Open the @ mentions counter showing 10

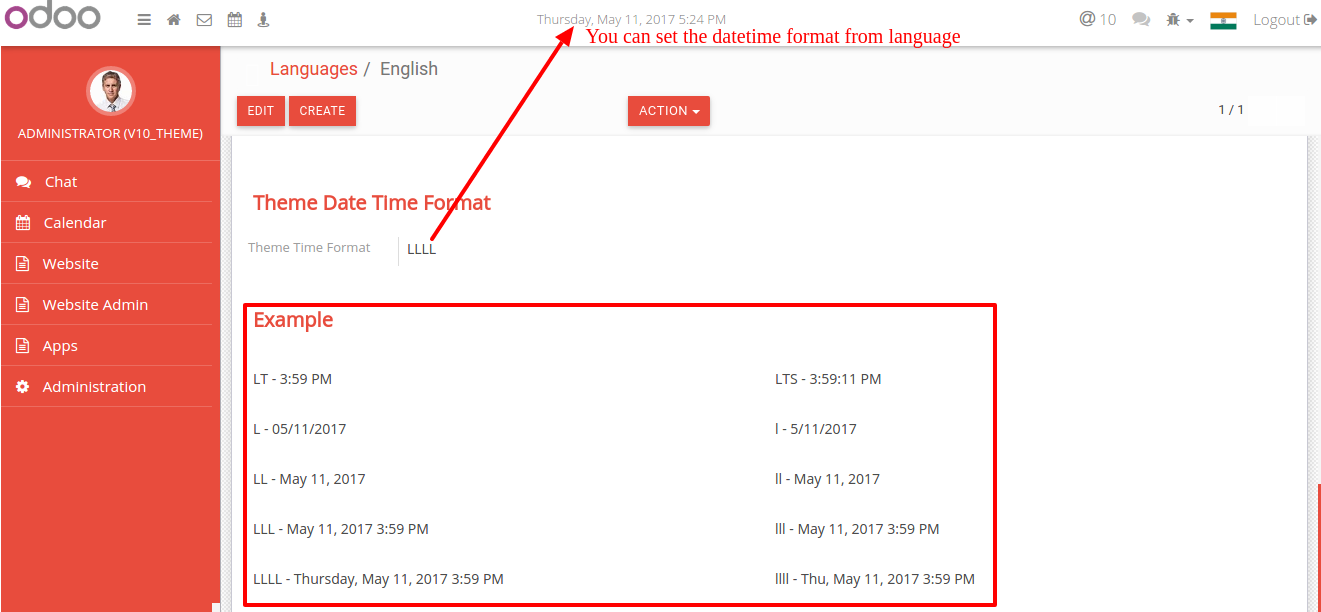point(1097,19)
